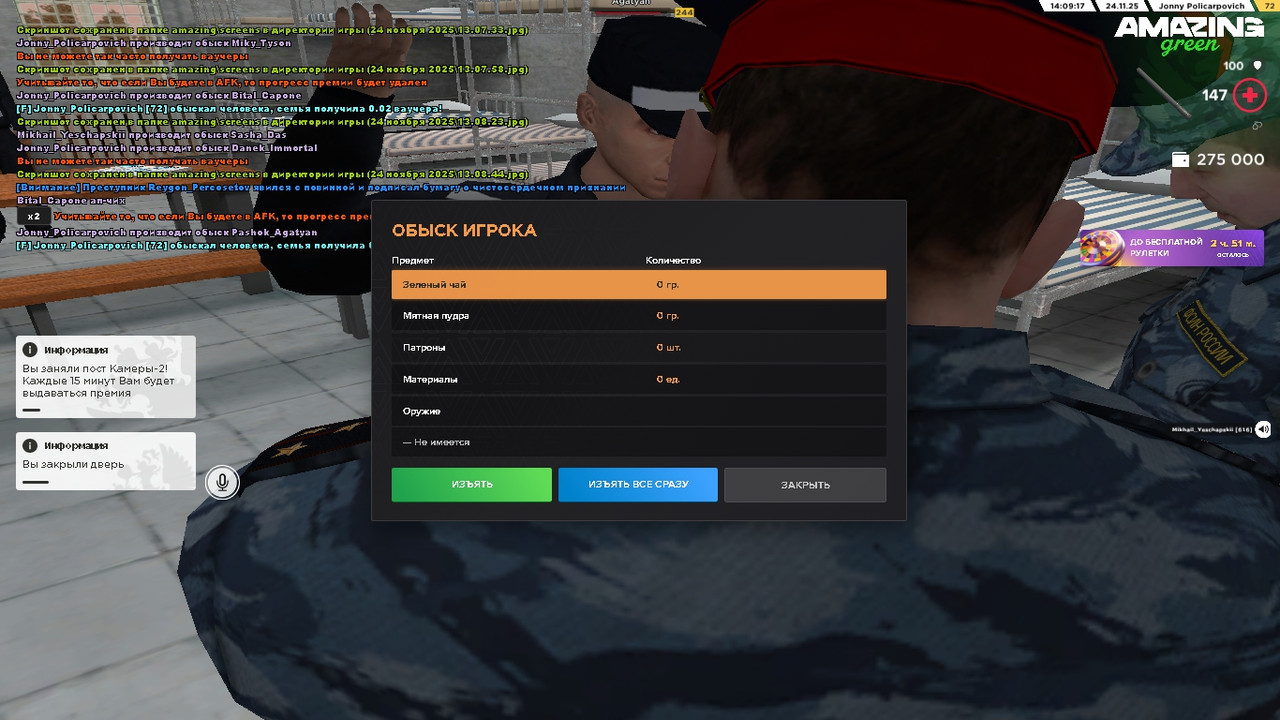The width and height of the screenshot is (1280, 720).
Task: Click the wallet money icon
Action: 1180,160
